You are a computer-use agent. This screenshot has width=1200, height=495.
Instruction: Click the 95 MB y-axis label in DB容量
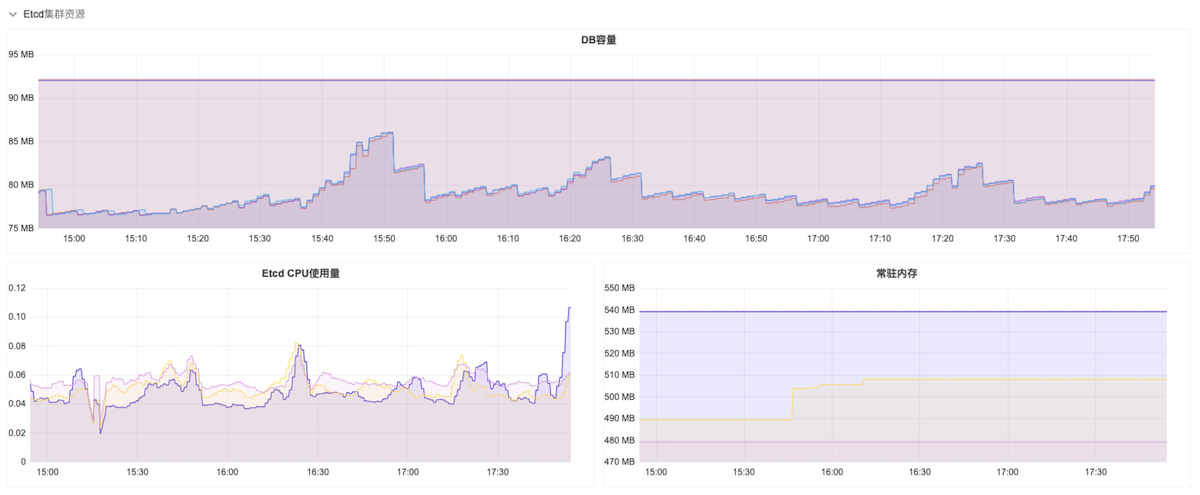pyautogui.click(x=21, y=55)
